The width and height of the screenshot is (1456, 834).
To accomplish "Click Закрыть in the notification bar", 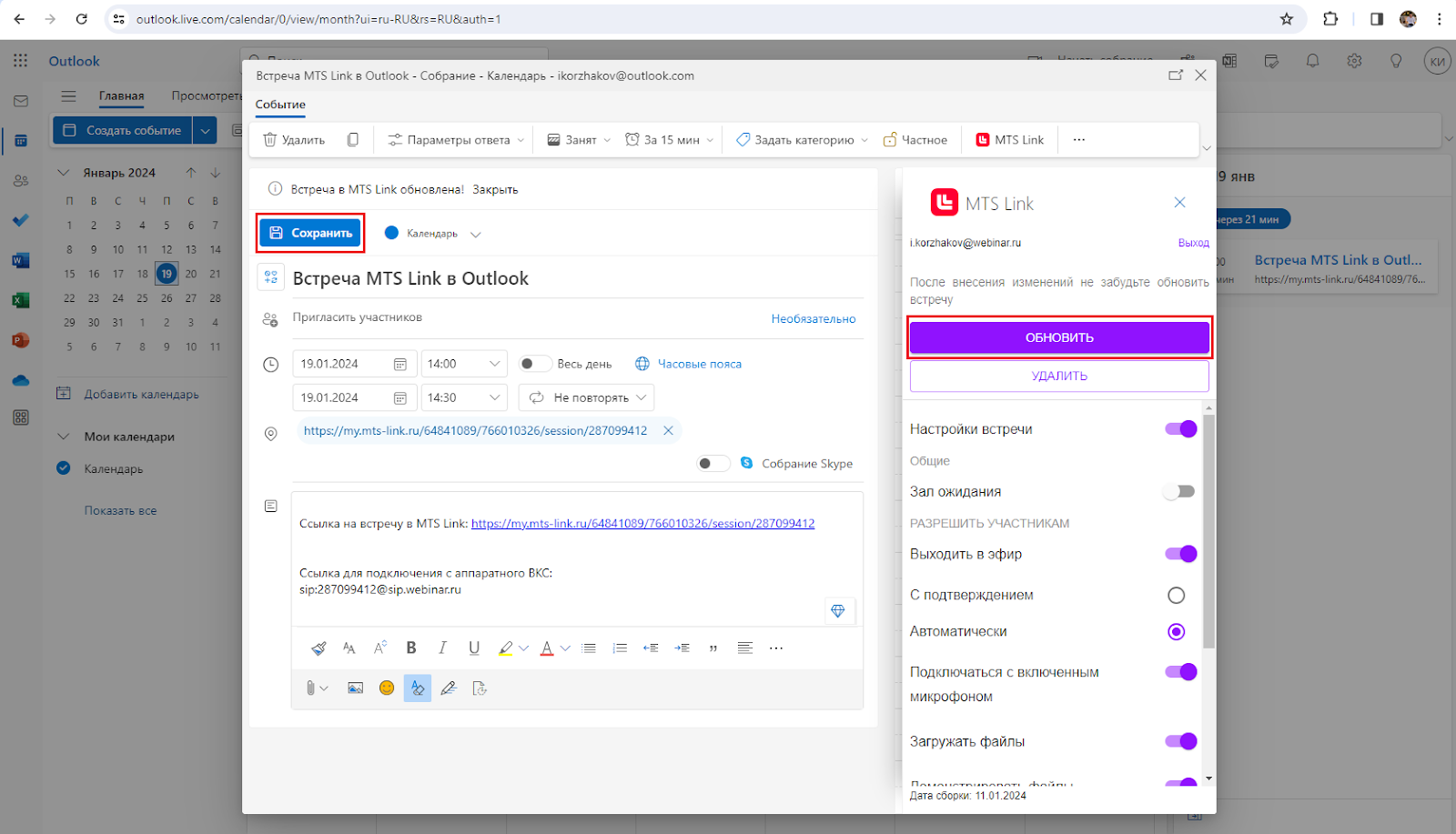I will (495, 190).
